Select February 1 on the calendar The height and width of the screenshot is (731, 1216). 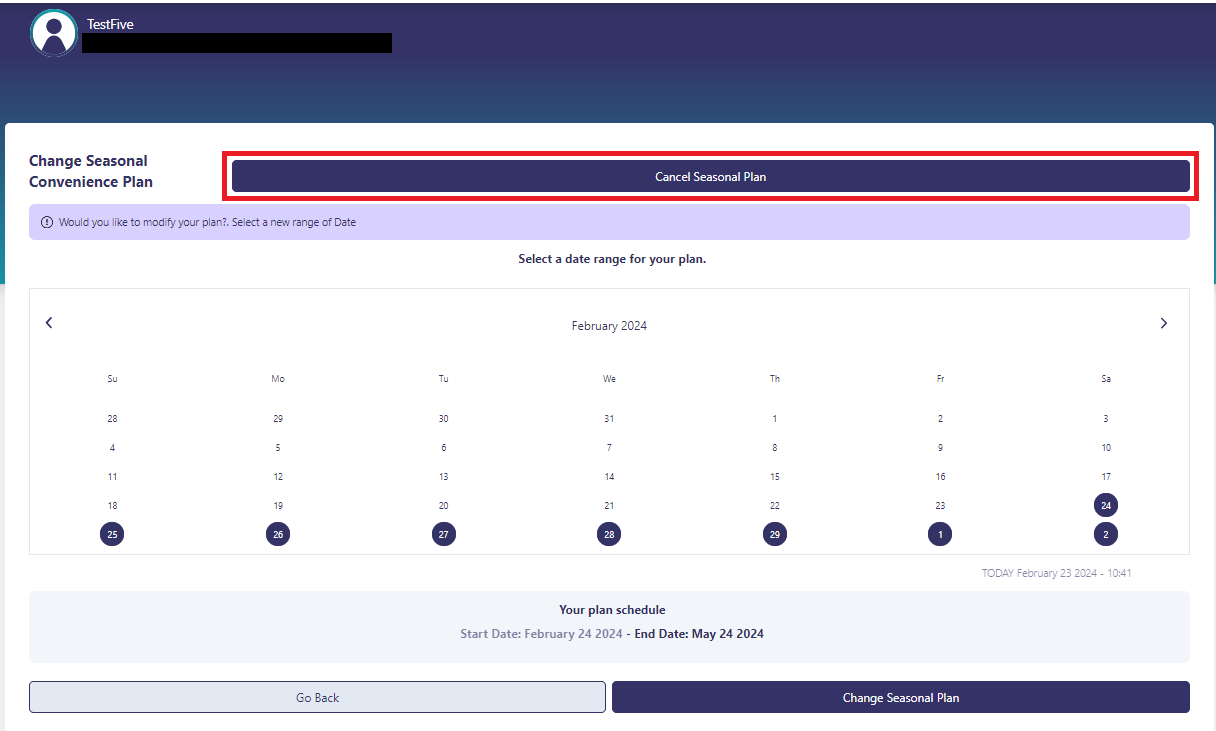tap(774, 418)
